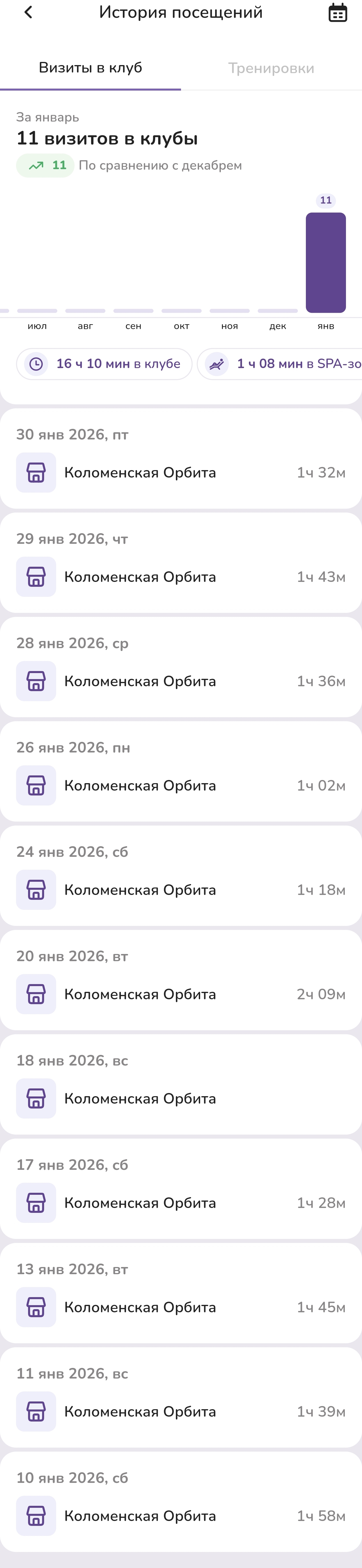Switch to the Тренировки tab
The image size is (362, 1568).
pos(271,68)
